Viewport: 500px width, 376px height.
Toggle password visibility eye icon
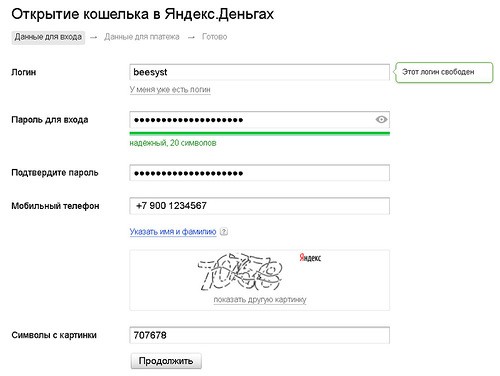click(381, 119)
